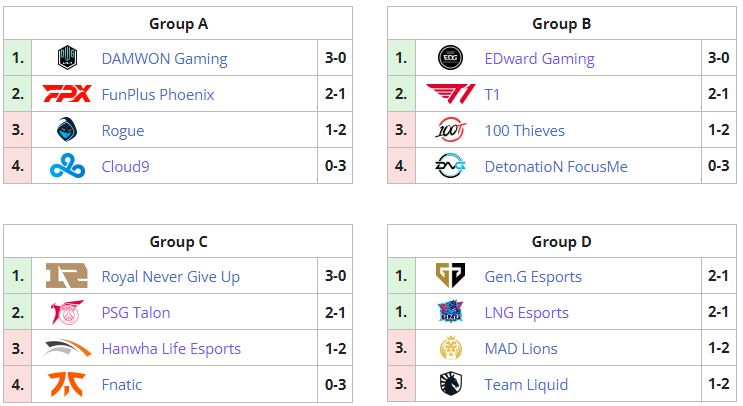Click the Cloud9 logo icon

pos(67,167)
